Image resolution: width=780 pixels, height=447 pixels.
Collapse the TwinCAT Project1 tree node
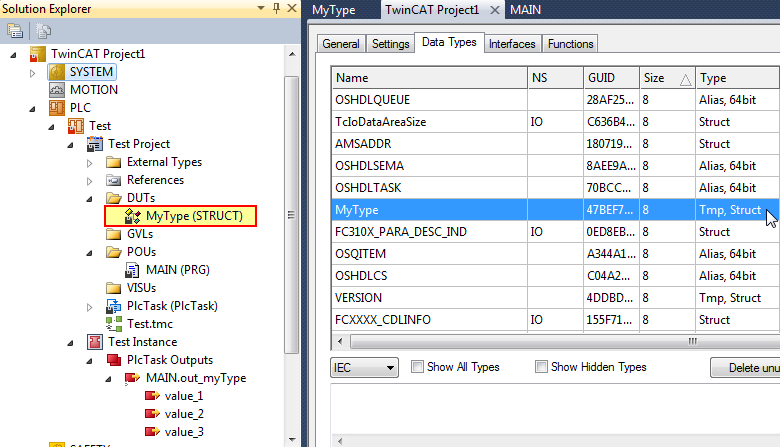pyautogui.click(x=13, y=55)
